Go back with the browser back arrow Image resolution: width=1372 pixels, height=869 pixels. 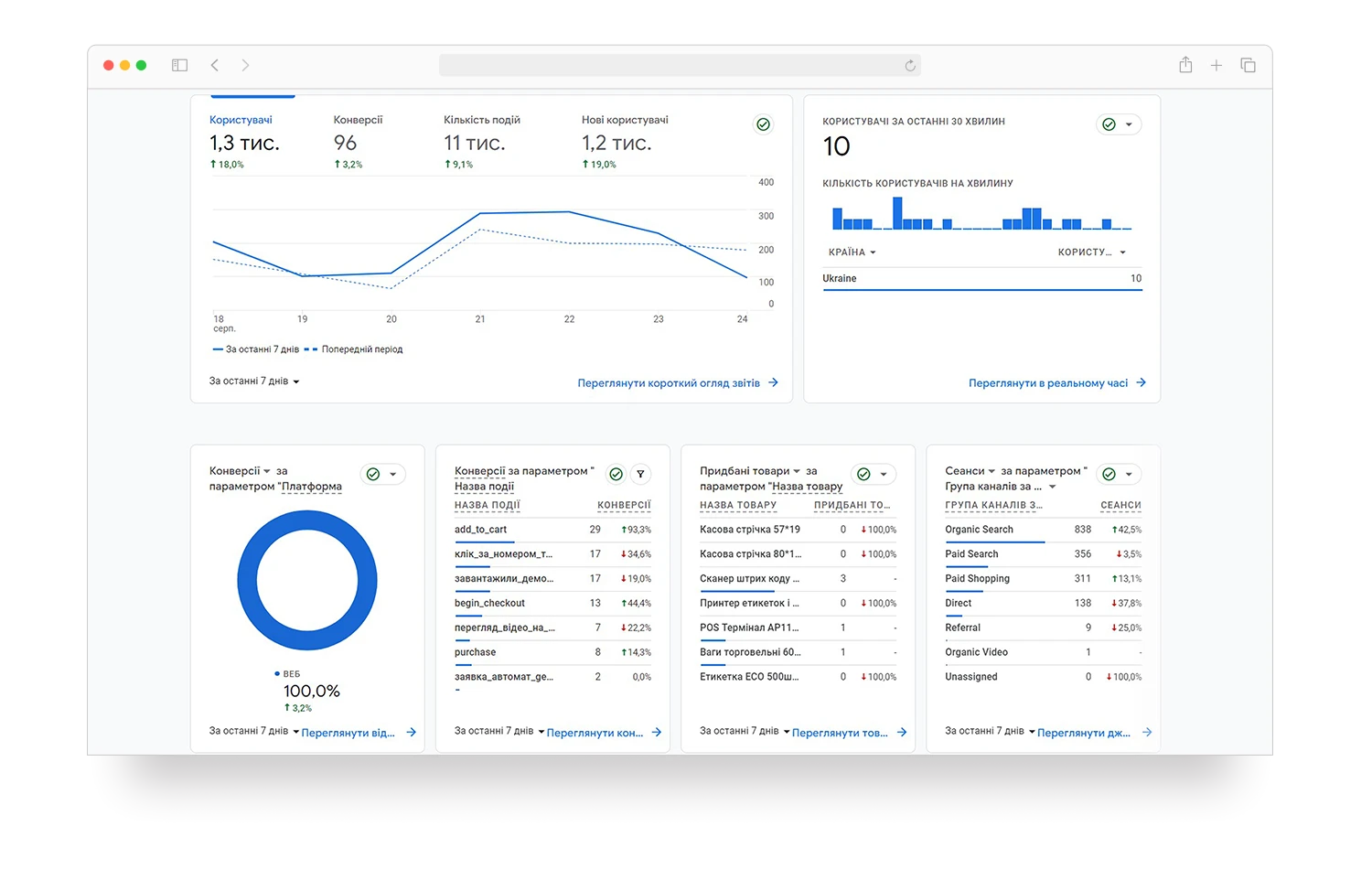coord(215,65)
